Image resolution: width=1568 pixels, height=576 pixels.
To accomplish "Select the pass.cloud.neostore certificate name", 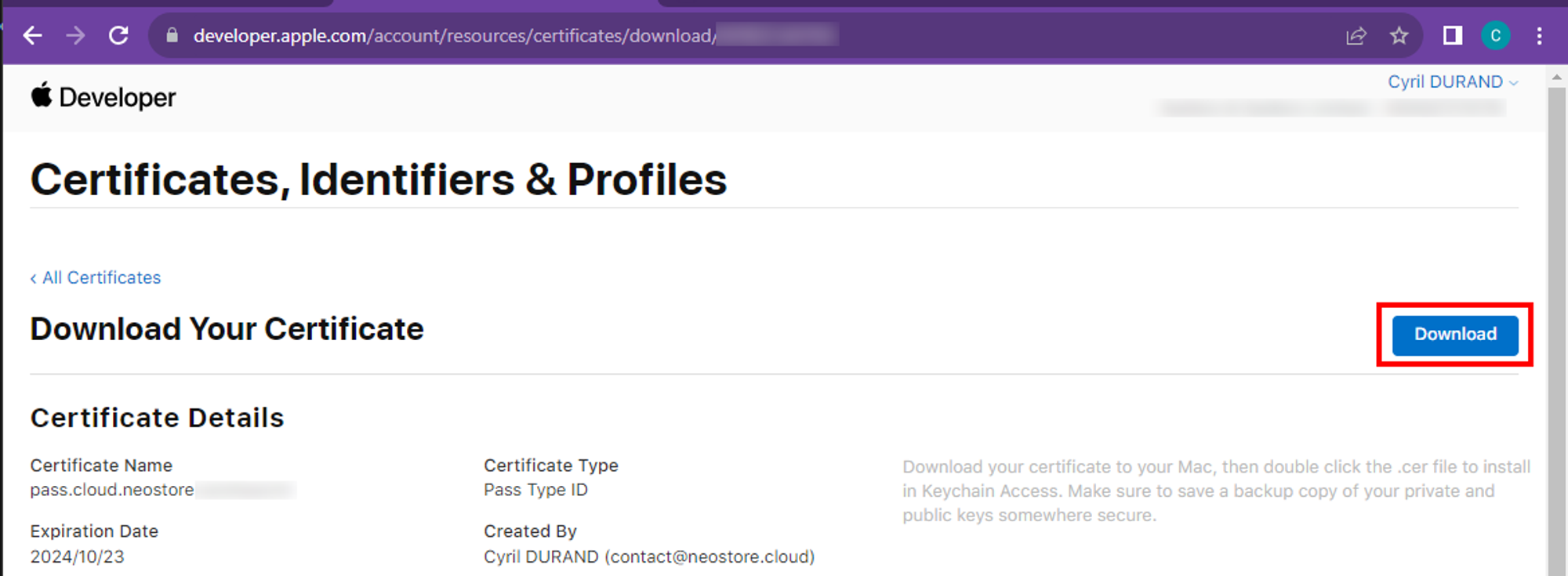I will click(x=112, y=490).
